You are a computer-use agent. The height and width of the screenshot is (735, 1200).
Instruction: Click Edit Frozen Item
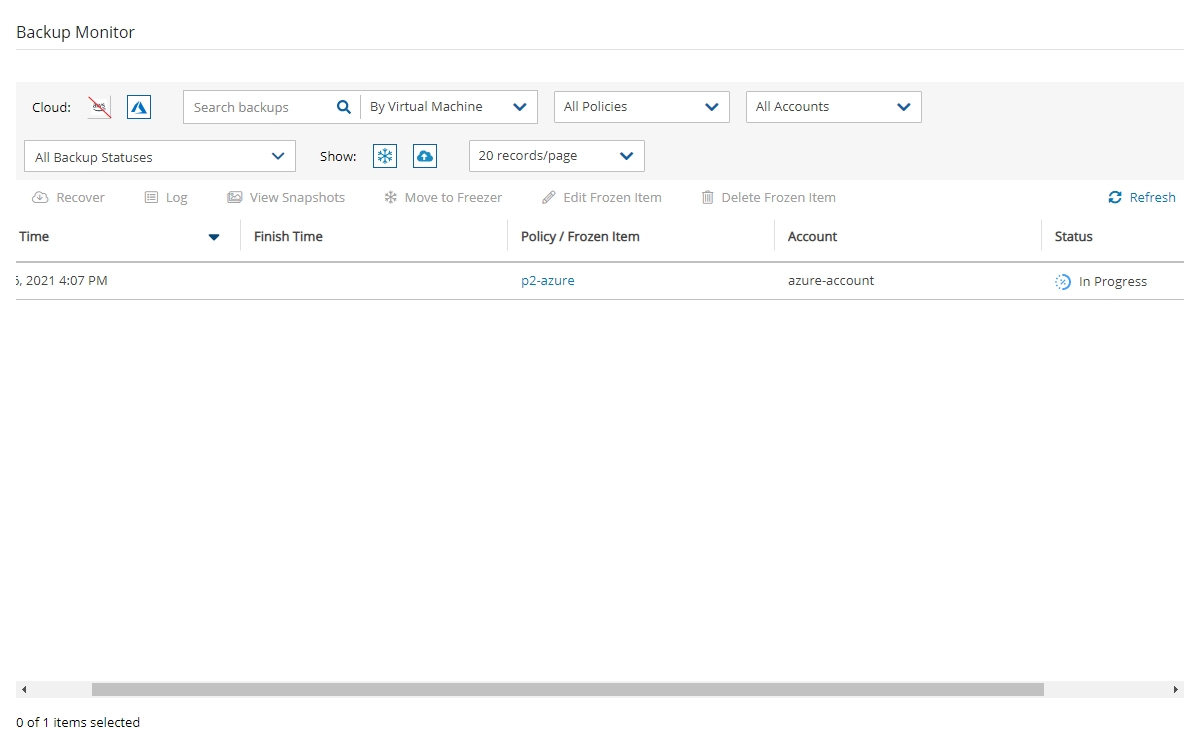point(601,197)
